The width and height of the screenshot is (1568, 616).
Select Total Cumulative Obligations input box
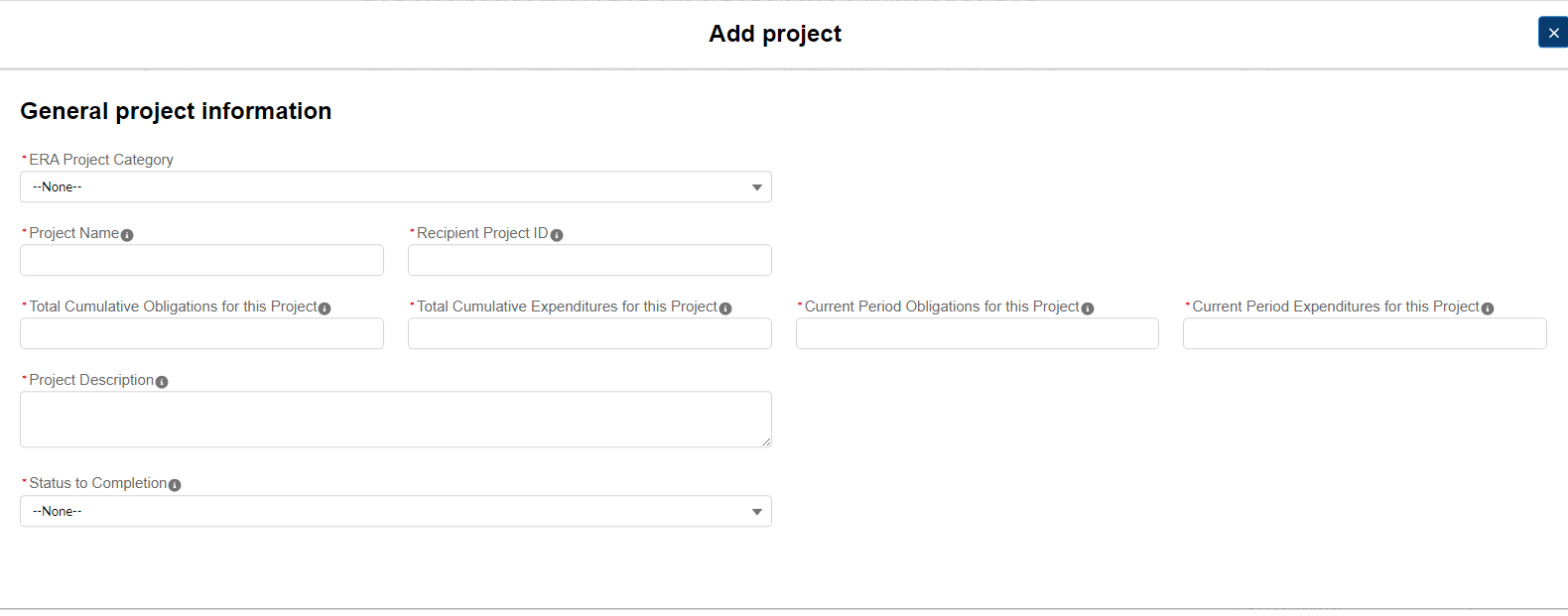click(x=201, y=333)
